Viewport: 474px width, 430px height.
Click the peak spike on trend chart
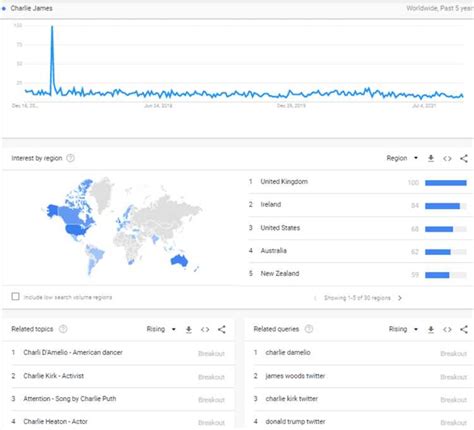coord(52,27)
